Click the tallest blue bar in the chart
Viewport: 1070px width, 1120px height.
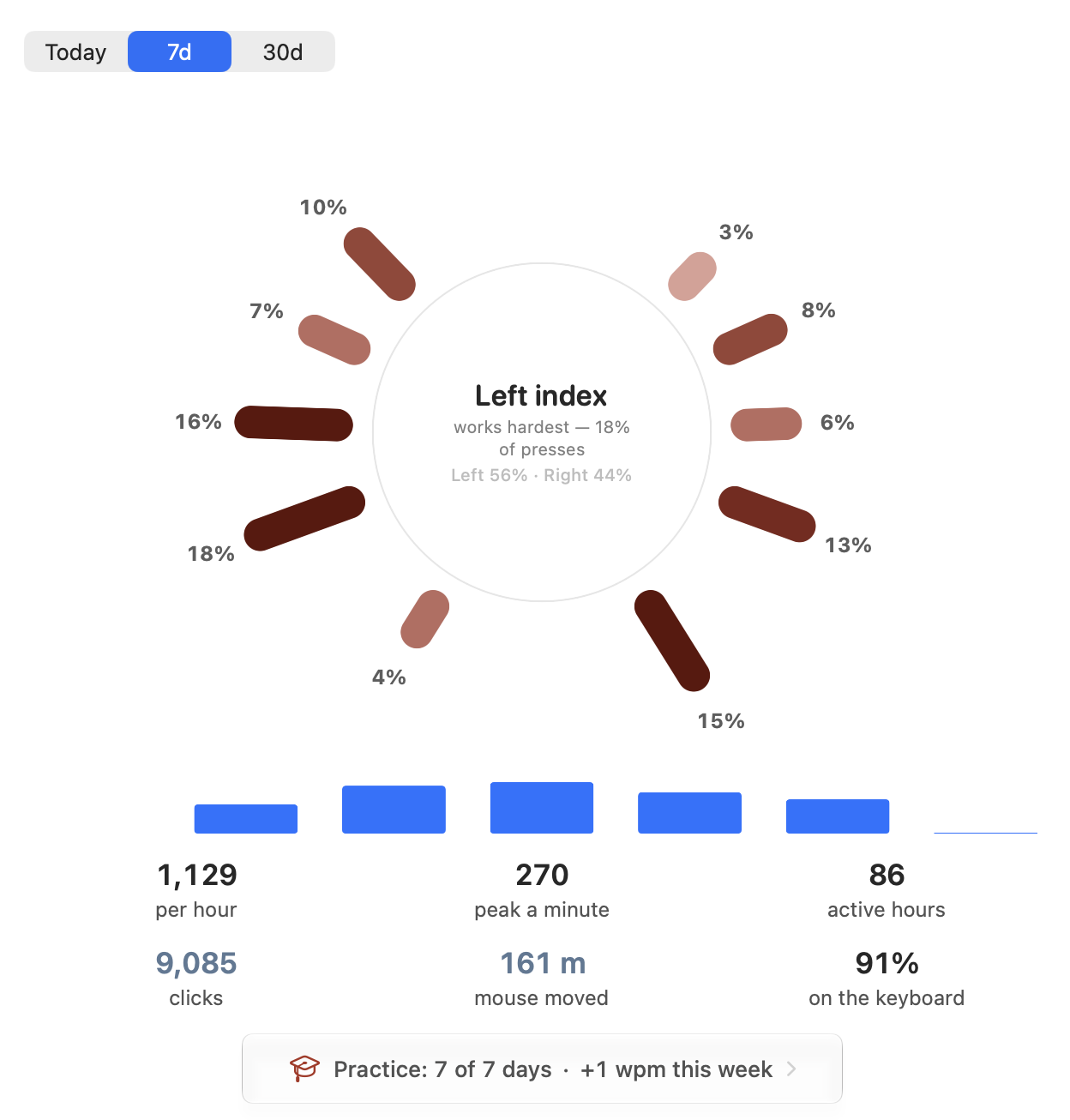point(542,808)
